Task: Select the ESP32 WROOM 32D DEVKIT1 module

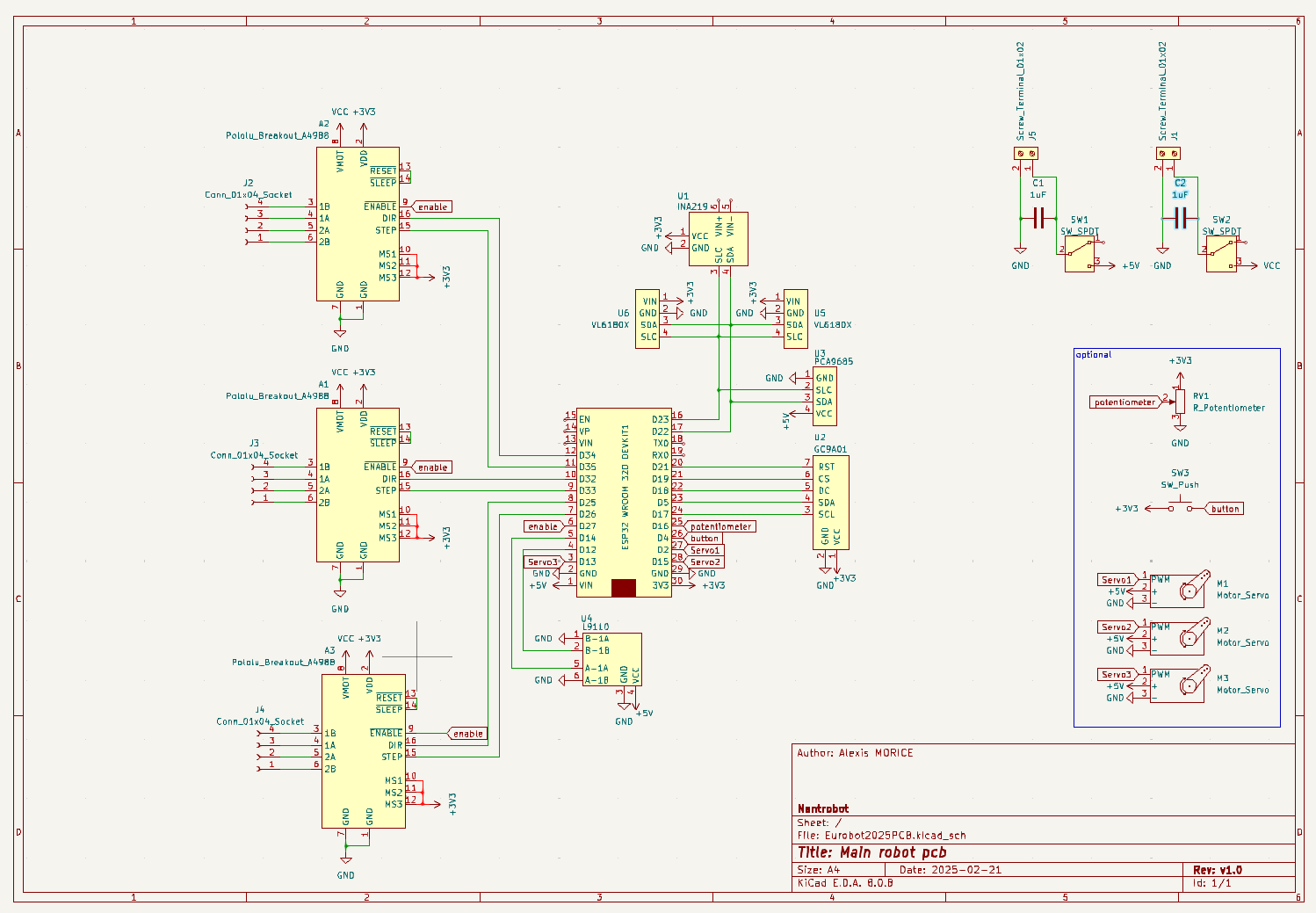Action: [x=624, y=503]
